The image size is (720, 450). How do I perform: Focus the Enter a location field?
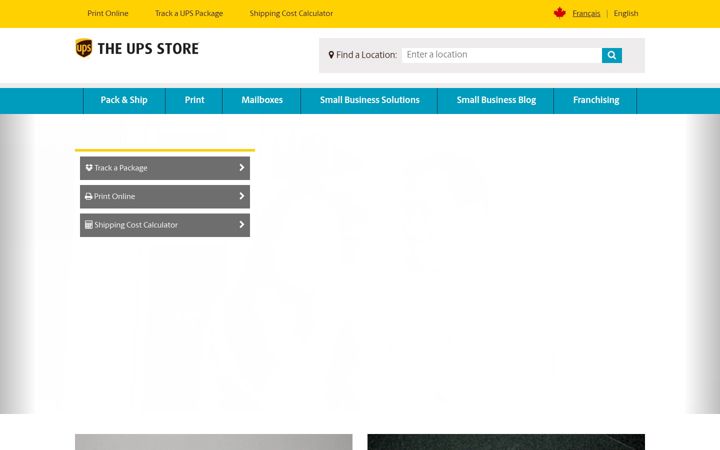click(x=501, y=55)
